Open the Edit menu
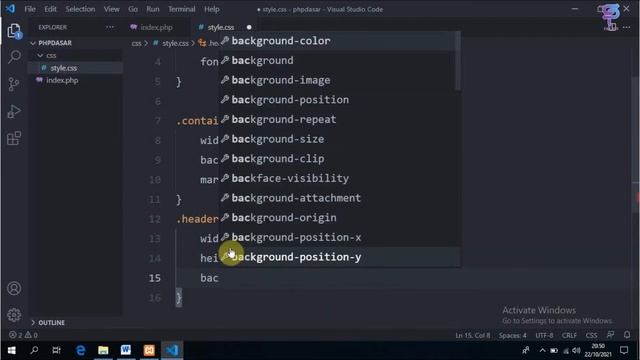Screen dimensions: 640x360 50,9
